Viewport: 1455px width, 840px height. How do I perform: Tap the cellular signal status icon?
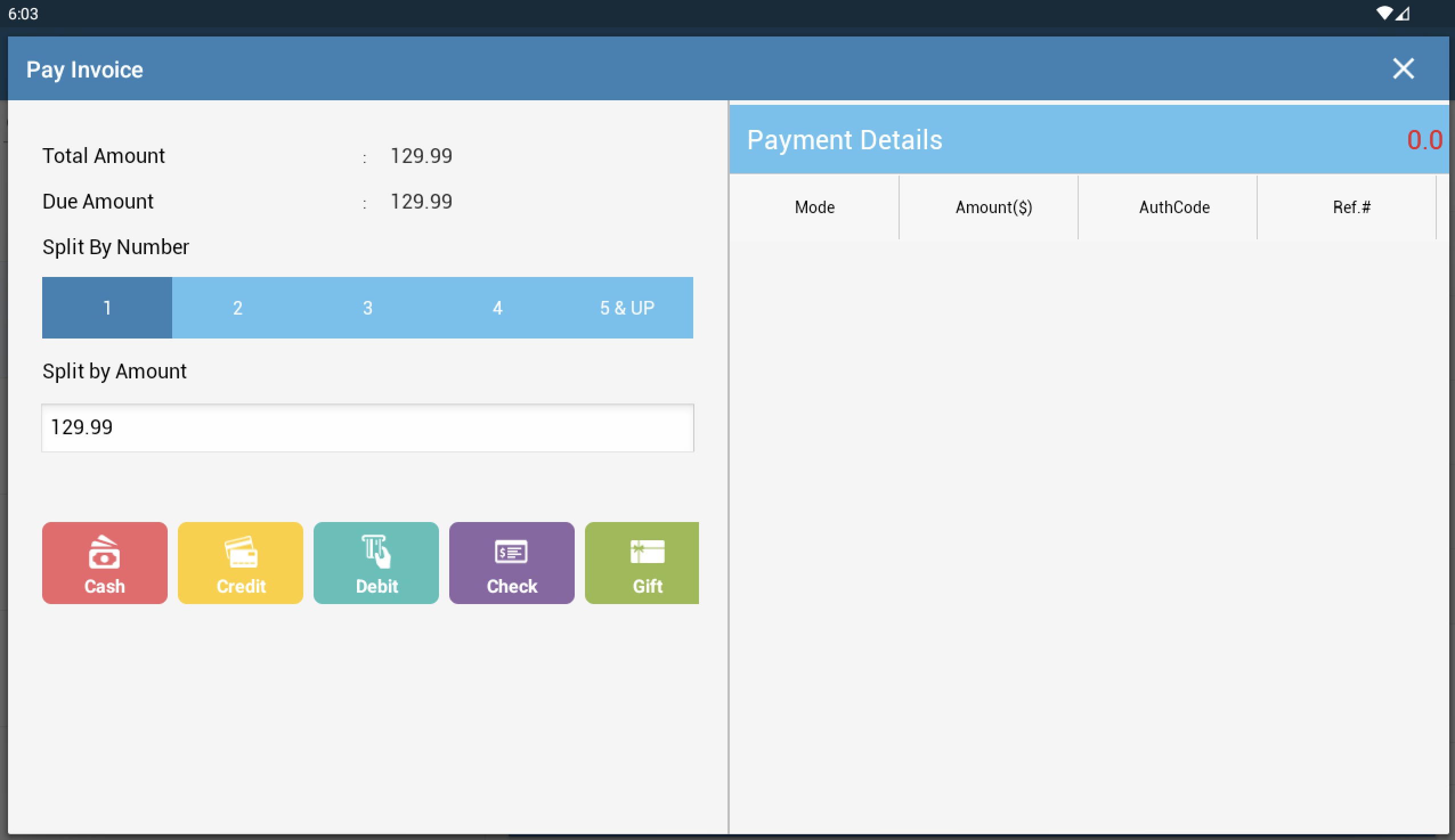1403,13
